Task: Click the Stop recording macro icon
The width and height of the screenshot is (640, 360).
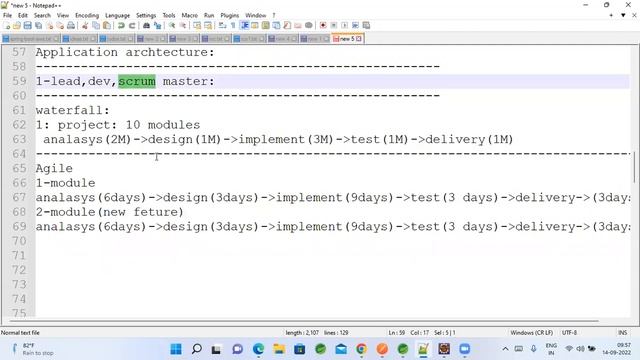Action: (x=333, y=26)
